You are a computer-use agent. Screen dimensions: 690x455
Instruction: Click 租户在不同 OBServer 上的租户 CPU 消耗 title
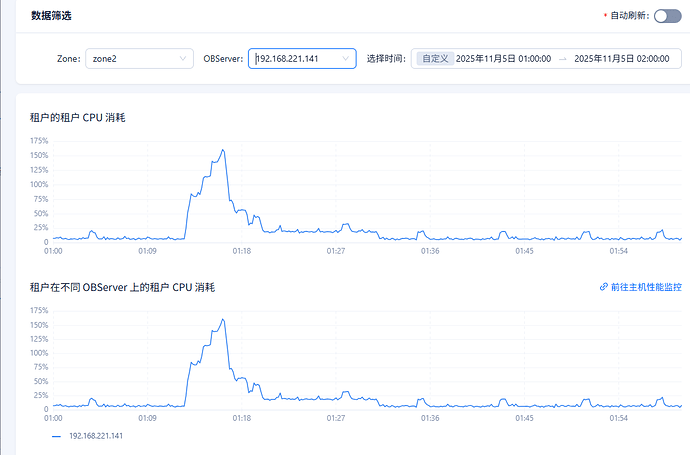123,287
